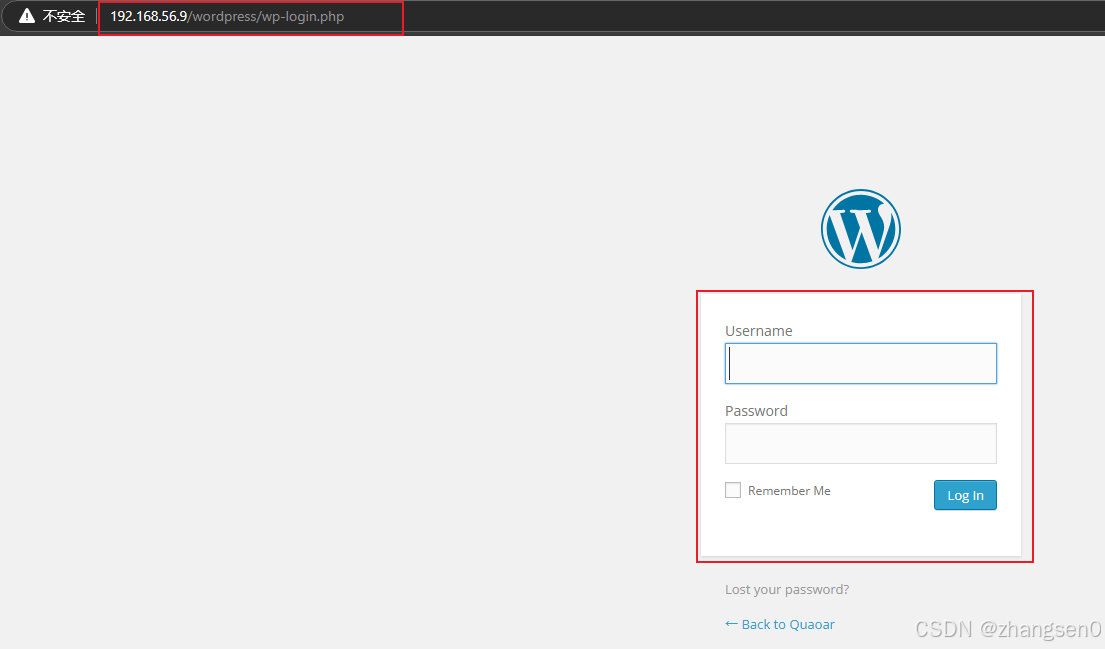Click the Username label text

pos(758,331)
